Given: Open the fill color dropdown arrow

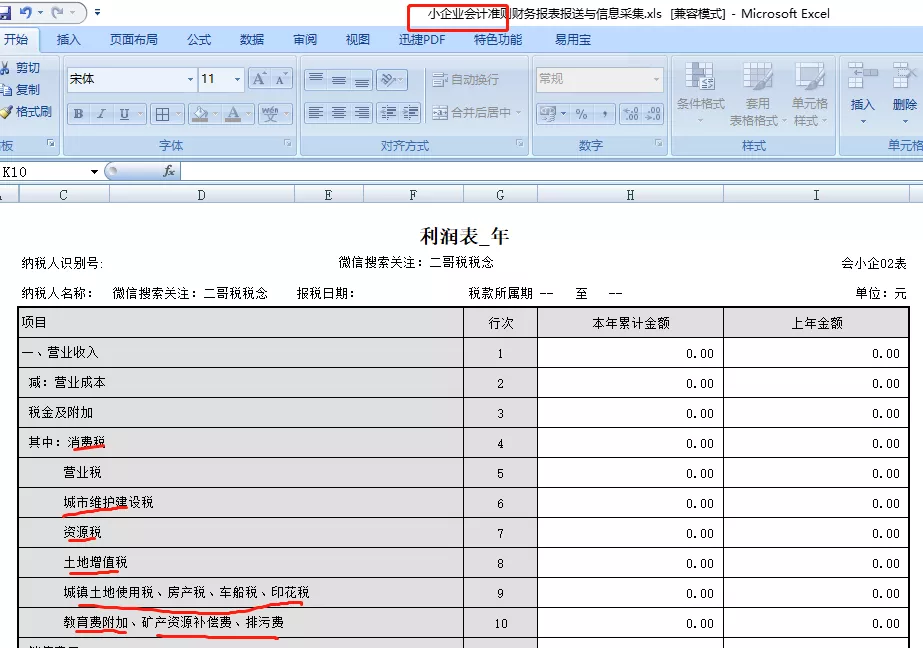Looking at the screenshot, I should pos(214,114).
